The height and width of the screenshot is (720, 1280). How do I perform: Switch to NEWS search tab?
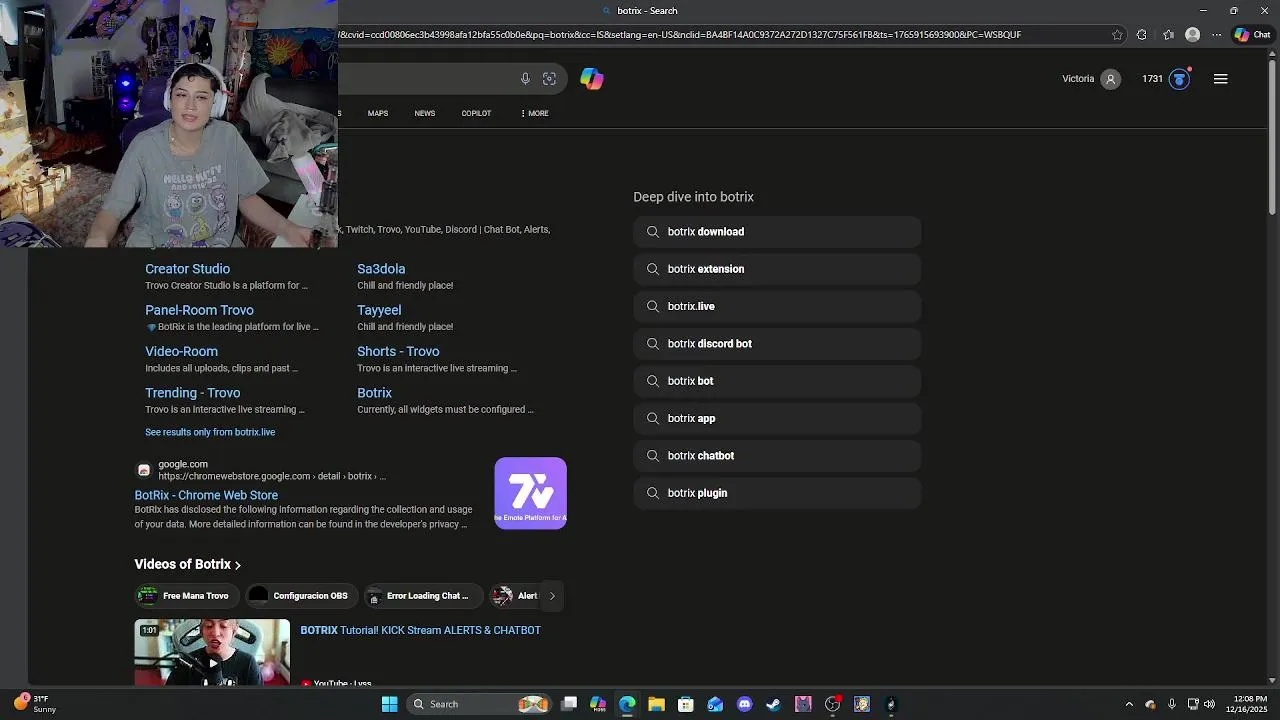point(425,113)
